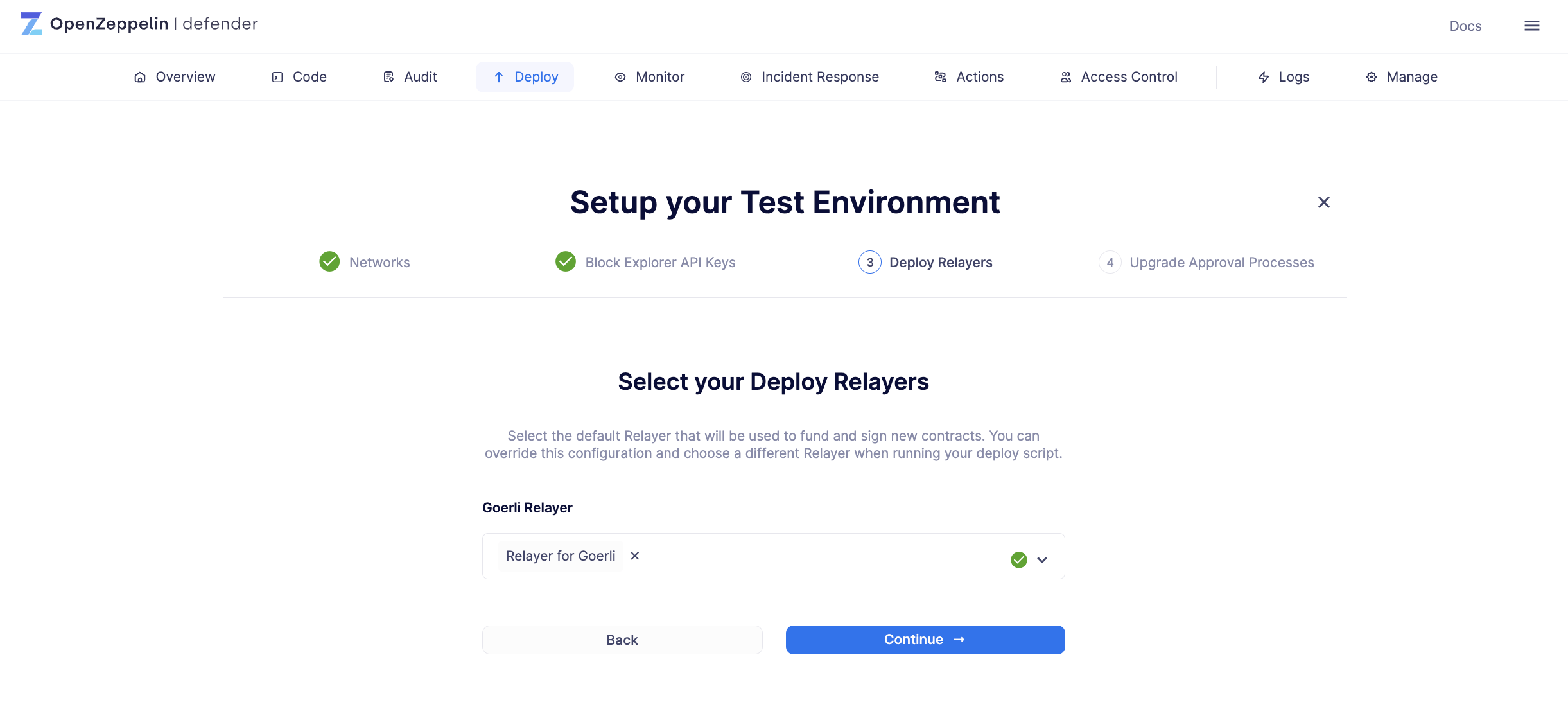Click the Select your Deploy Relayers heading
The image size is (1568, 709).
(x=773, y=381)
